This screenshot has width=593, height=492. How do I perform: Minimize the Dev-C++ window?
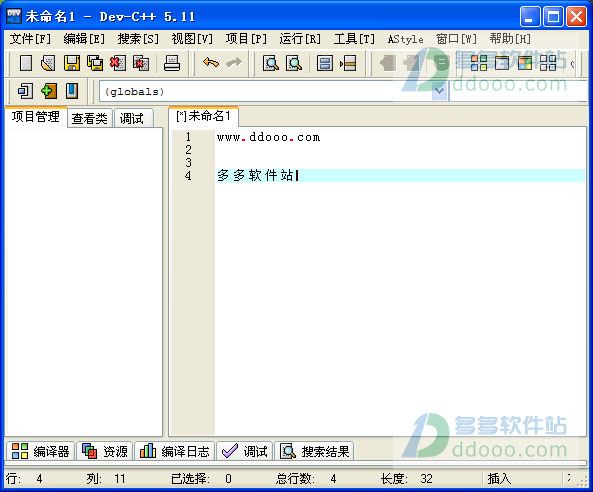click(530, 17)
